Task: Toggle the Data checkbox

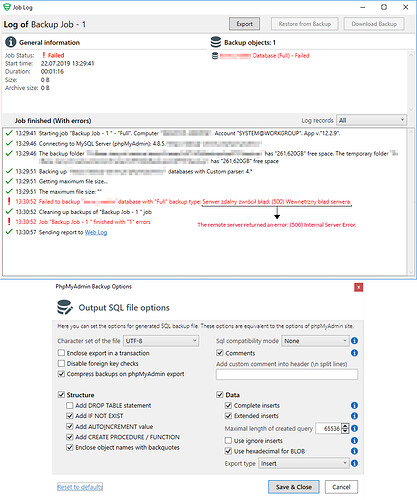Action: pos(220,395)
